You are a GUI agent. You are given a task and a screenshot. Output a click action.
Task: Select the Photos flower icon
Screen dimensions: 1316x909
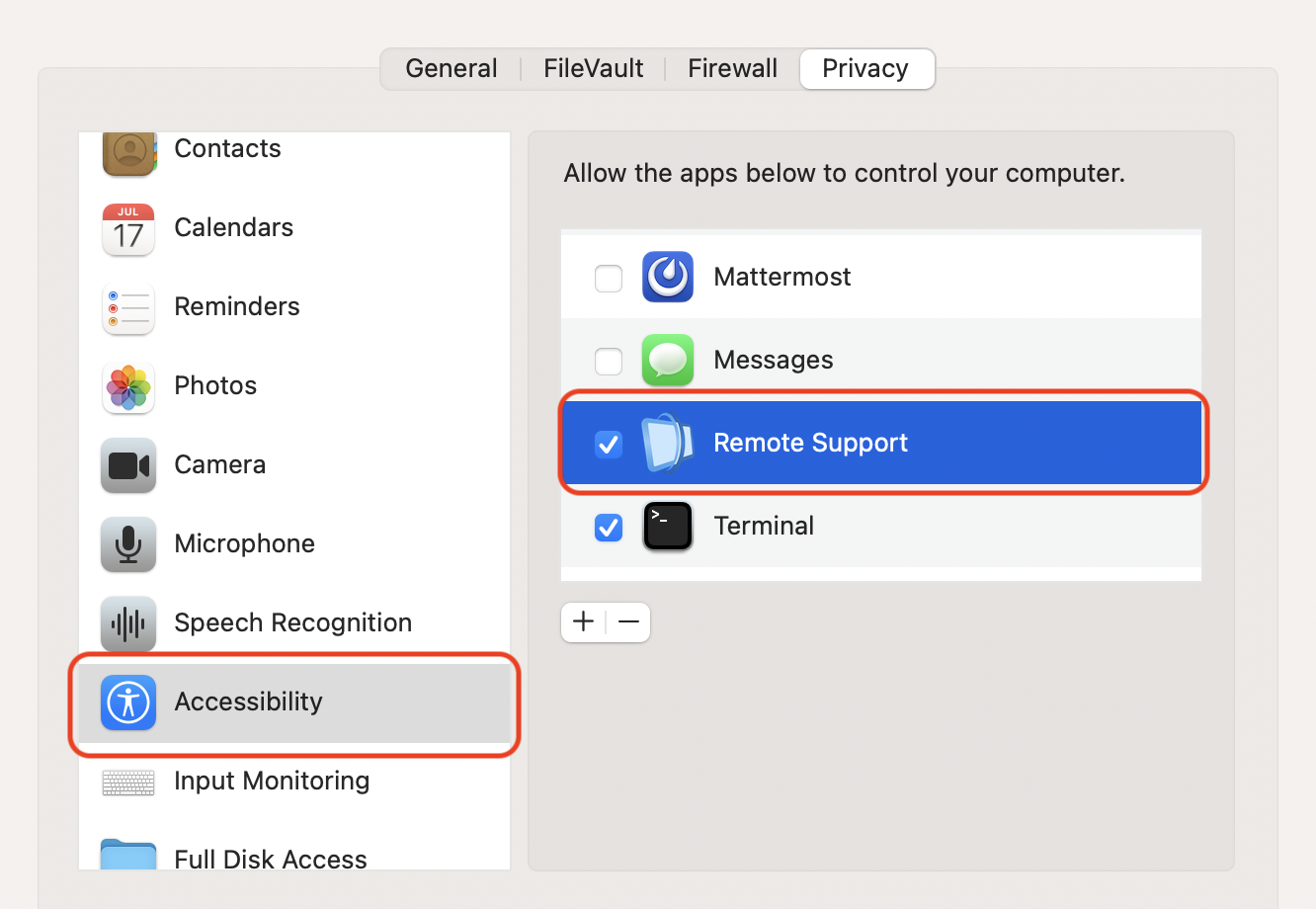[128, 387]
